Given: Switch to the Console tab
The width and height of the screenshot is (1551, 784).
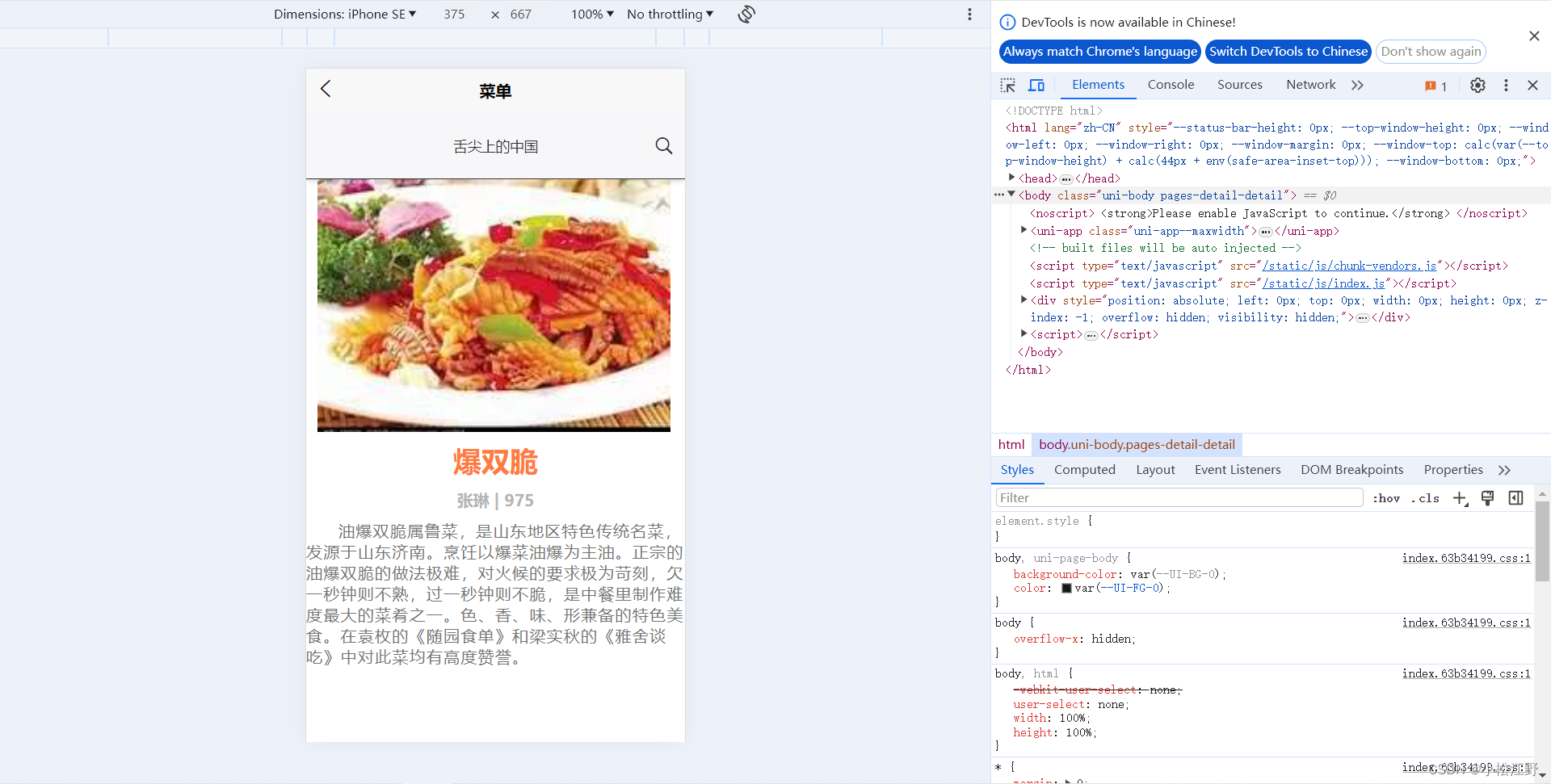Looking at the screenshot, I should pos(1171,85).
